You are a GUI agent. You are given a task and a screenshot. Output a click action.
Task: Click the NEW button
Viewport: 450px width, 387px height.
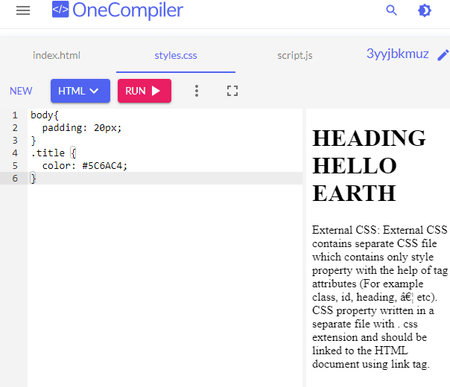(21, 91)
